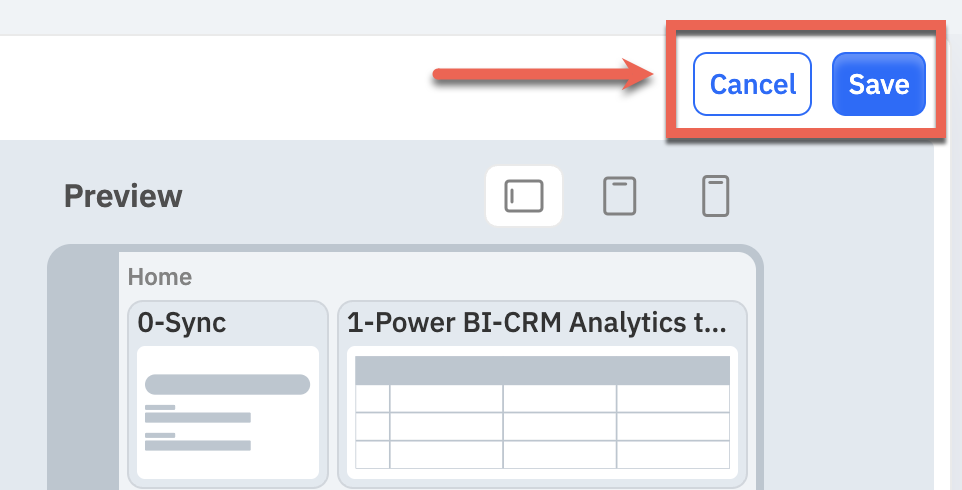
Task: Switch preview to mobile phone icon
Action: tap(715, 196)
